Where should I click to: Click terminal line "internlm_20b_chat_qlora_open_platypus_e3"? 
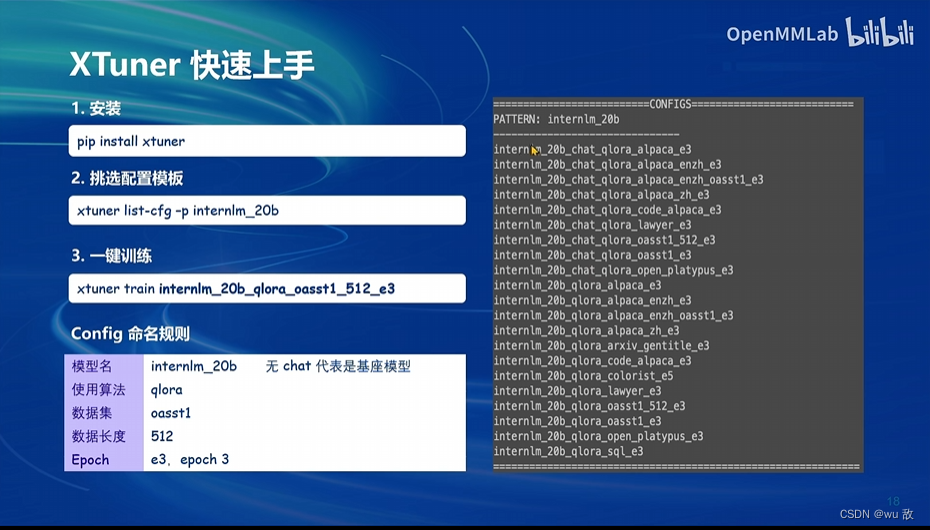[x=613, y=270]
